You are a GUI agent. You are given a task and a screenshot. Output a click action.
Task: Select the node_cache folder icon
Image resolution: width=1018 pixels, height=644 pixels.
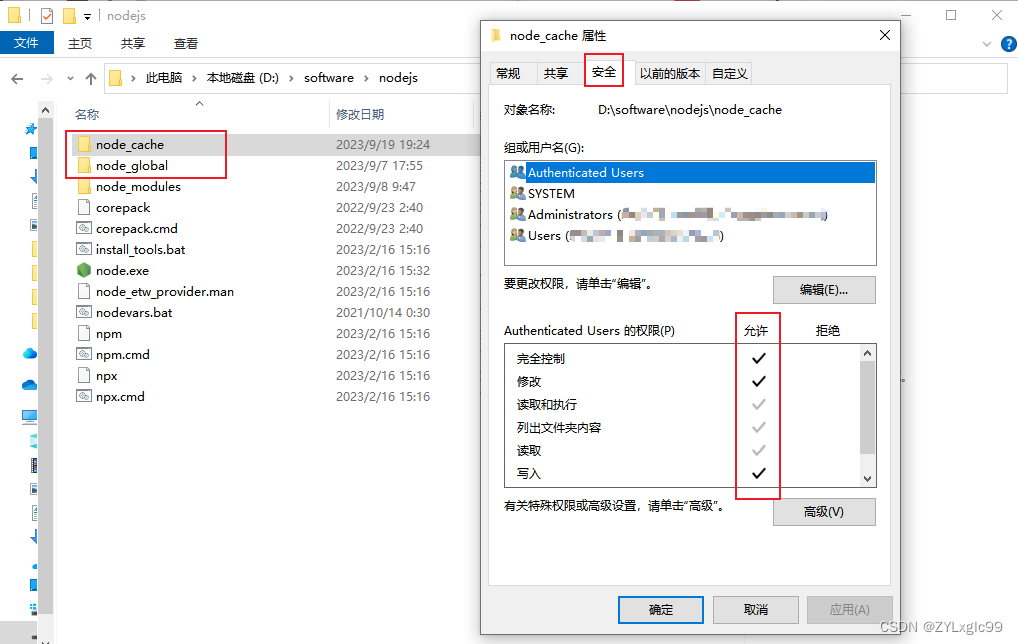(84, 144)
